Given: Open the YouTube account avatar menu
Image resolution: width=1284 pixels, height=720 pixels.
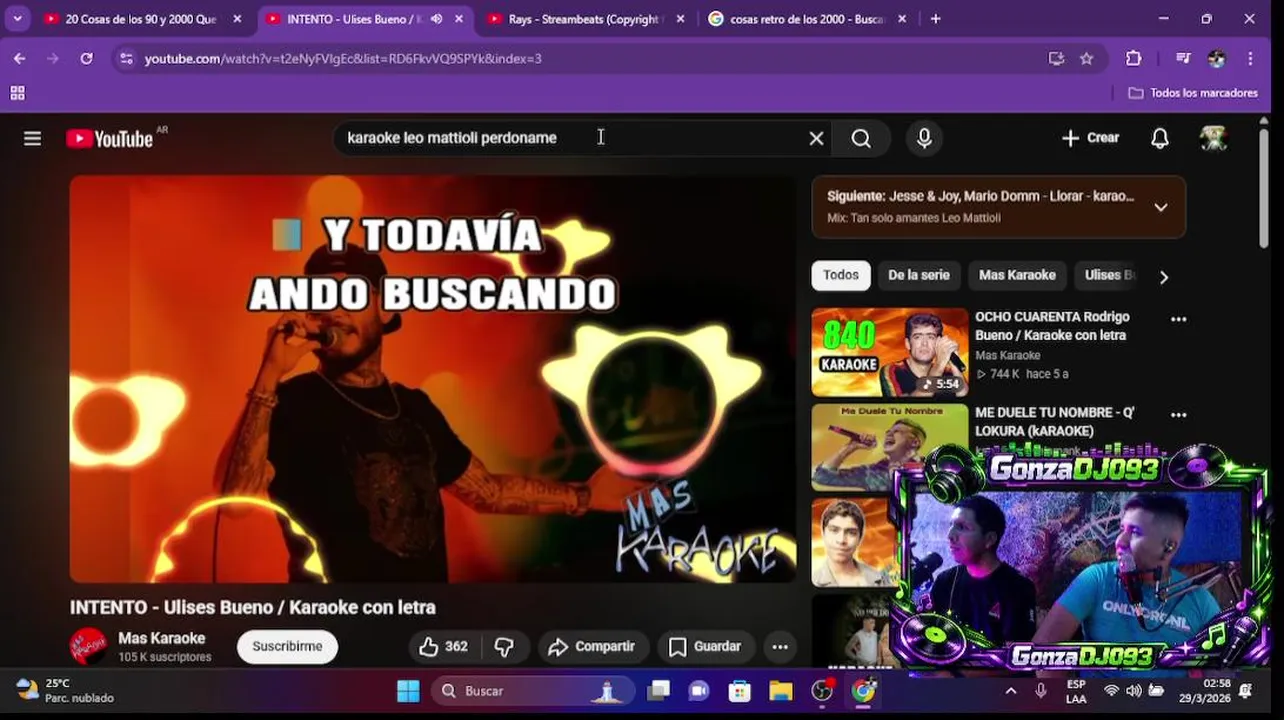Looking at the screenshot, I should [1213, 138].
